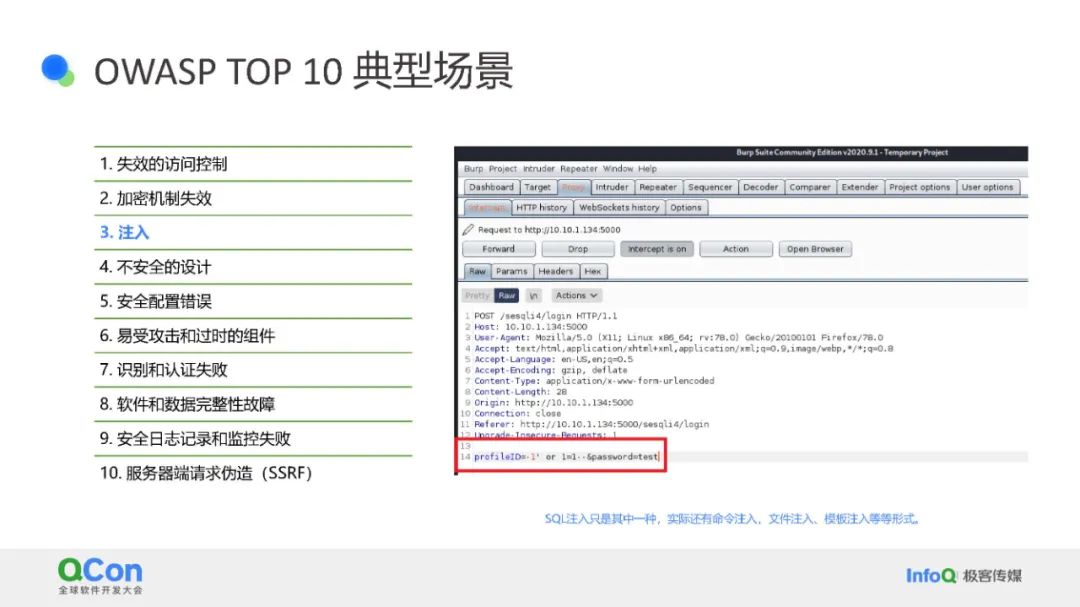The width and height of the screenshot is (1080, 607).
Task: Open the Repeater menu in menu bar
Action: click(579, 169)
